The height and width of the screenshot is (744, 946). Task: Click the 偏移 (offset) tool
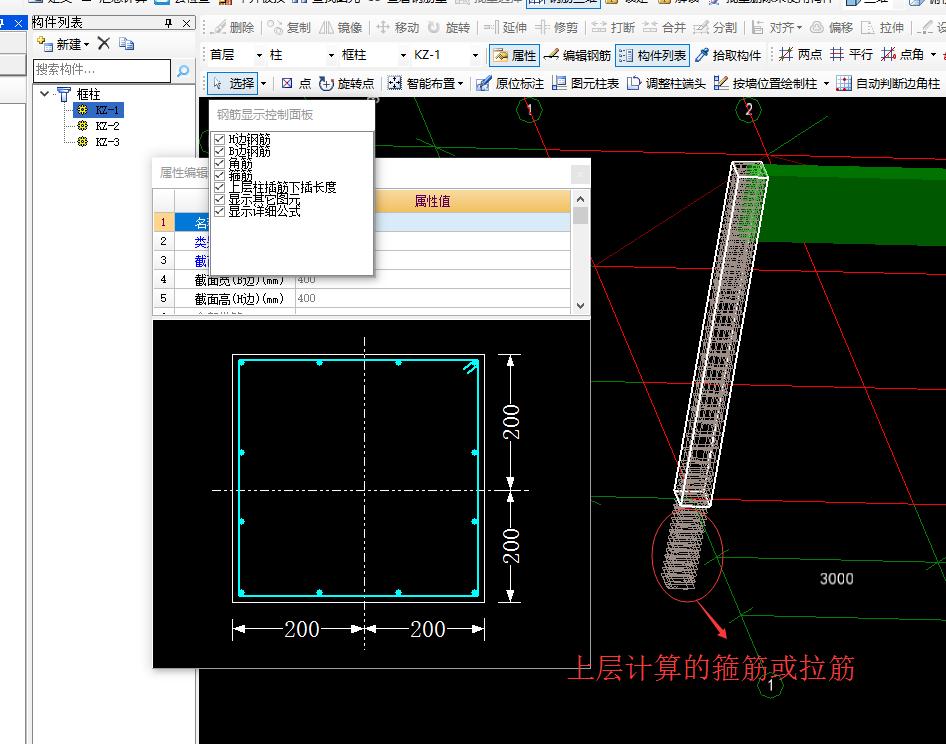(x=831, y=27)
